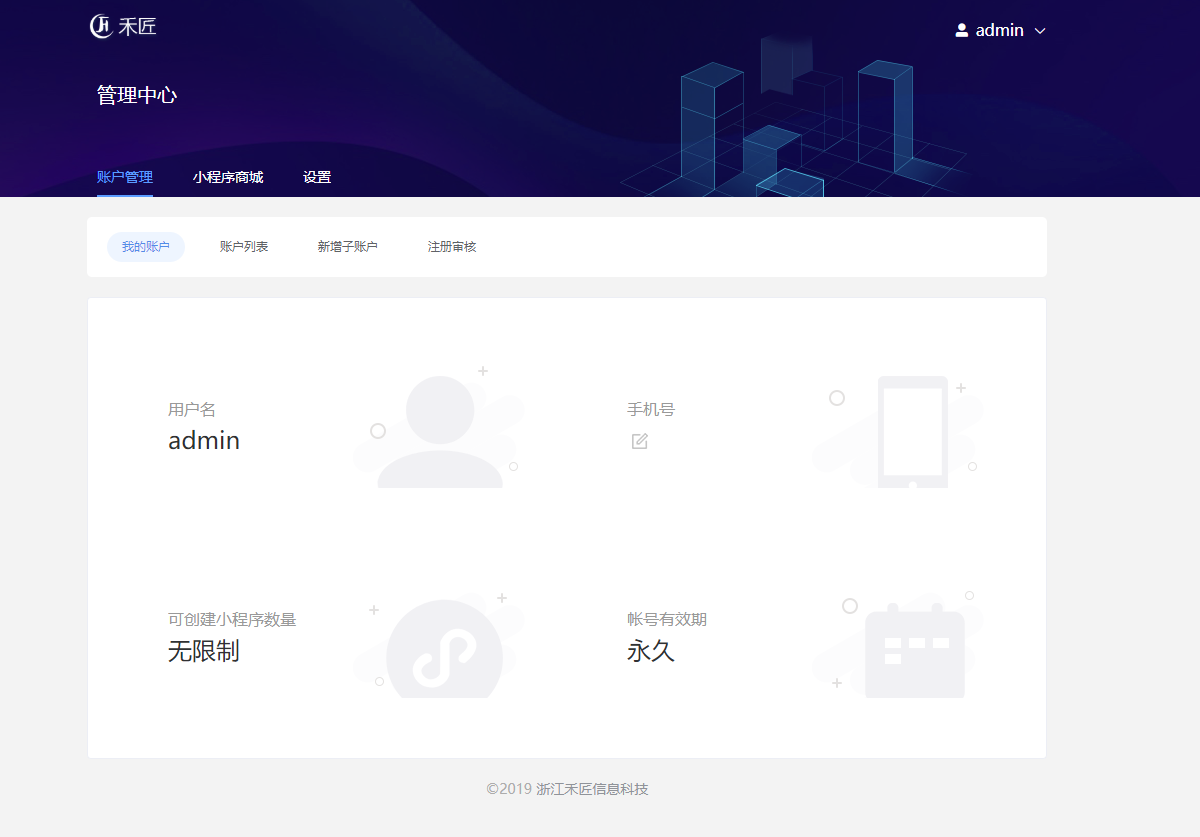Select the 我的账户 sub-tab

[x=146, y=247]
